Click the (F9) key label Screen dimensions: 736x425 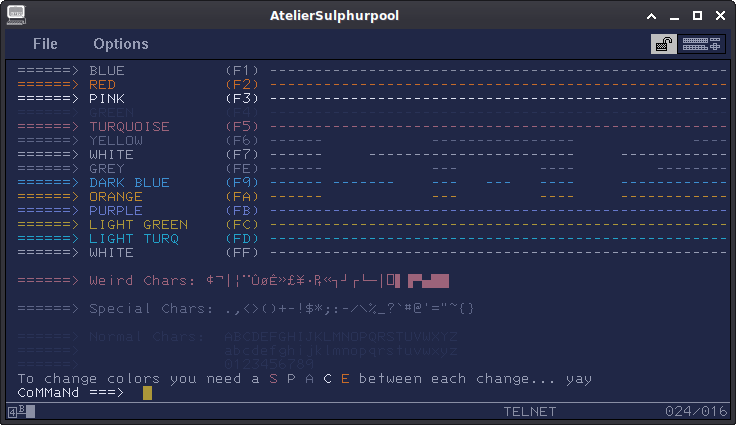242,183
